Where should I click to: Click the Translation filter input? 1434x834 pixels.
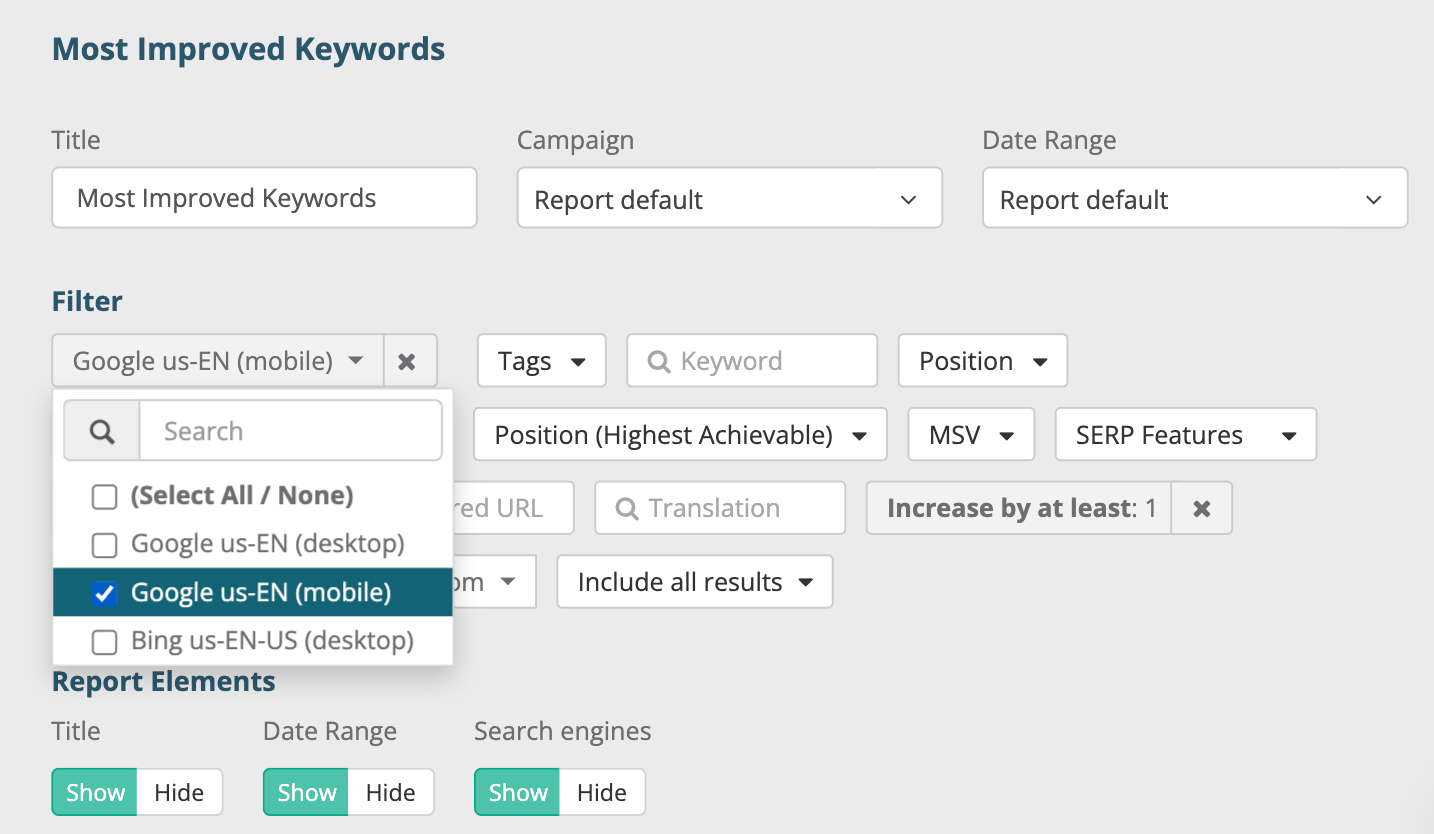(720, 508)
